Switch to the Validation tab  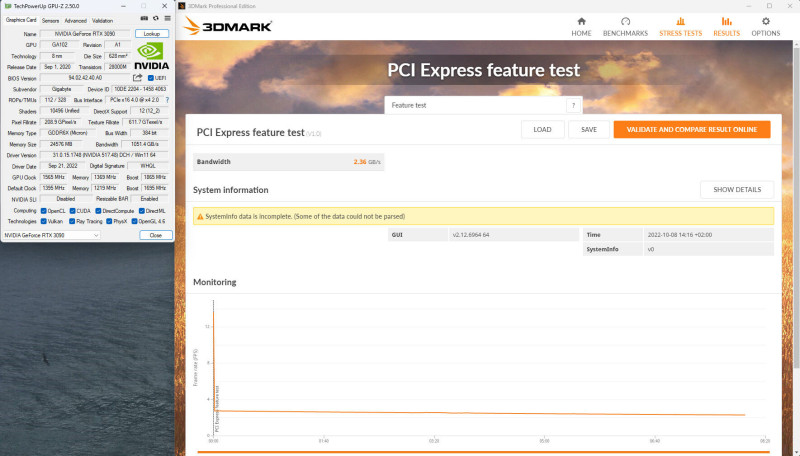pyautogui.click(x=103, y=21)
